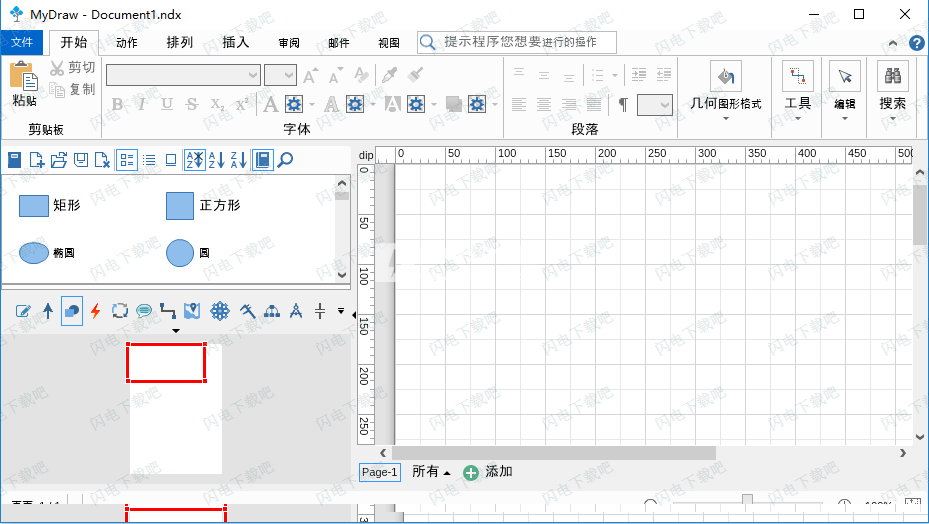Screen dimensions: 929x524
Task: Click the 剪切 cut button
Action: point(72,68)
